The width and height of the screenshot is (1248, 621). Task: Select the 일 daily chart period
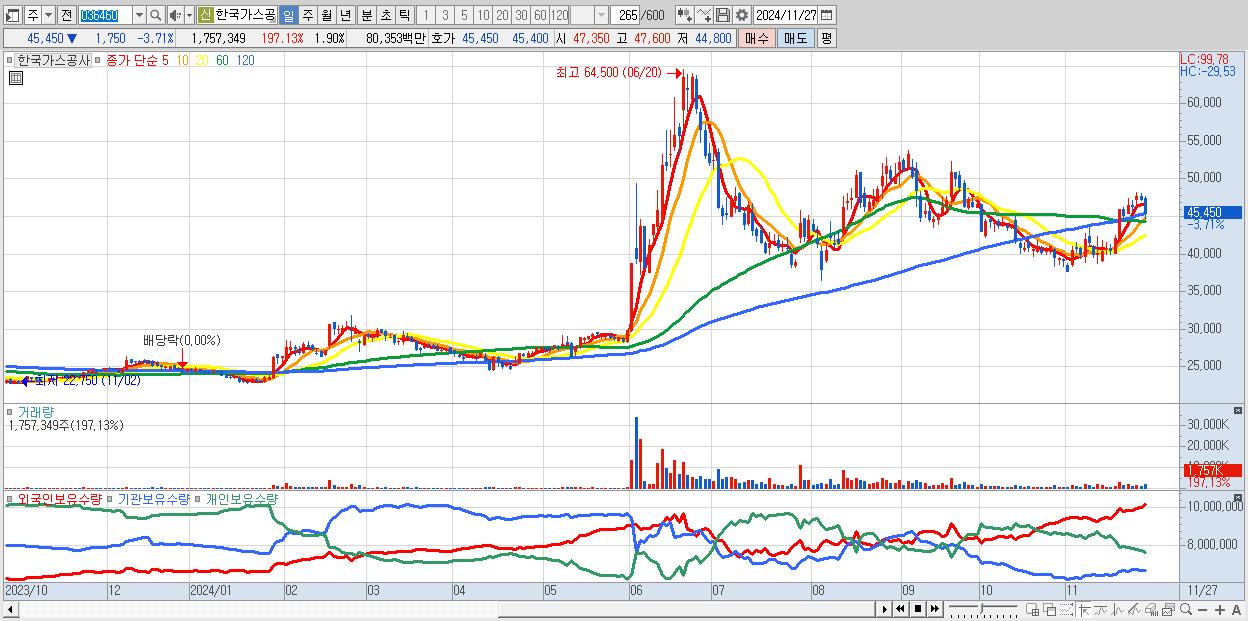point(288,15)
